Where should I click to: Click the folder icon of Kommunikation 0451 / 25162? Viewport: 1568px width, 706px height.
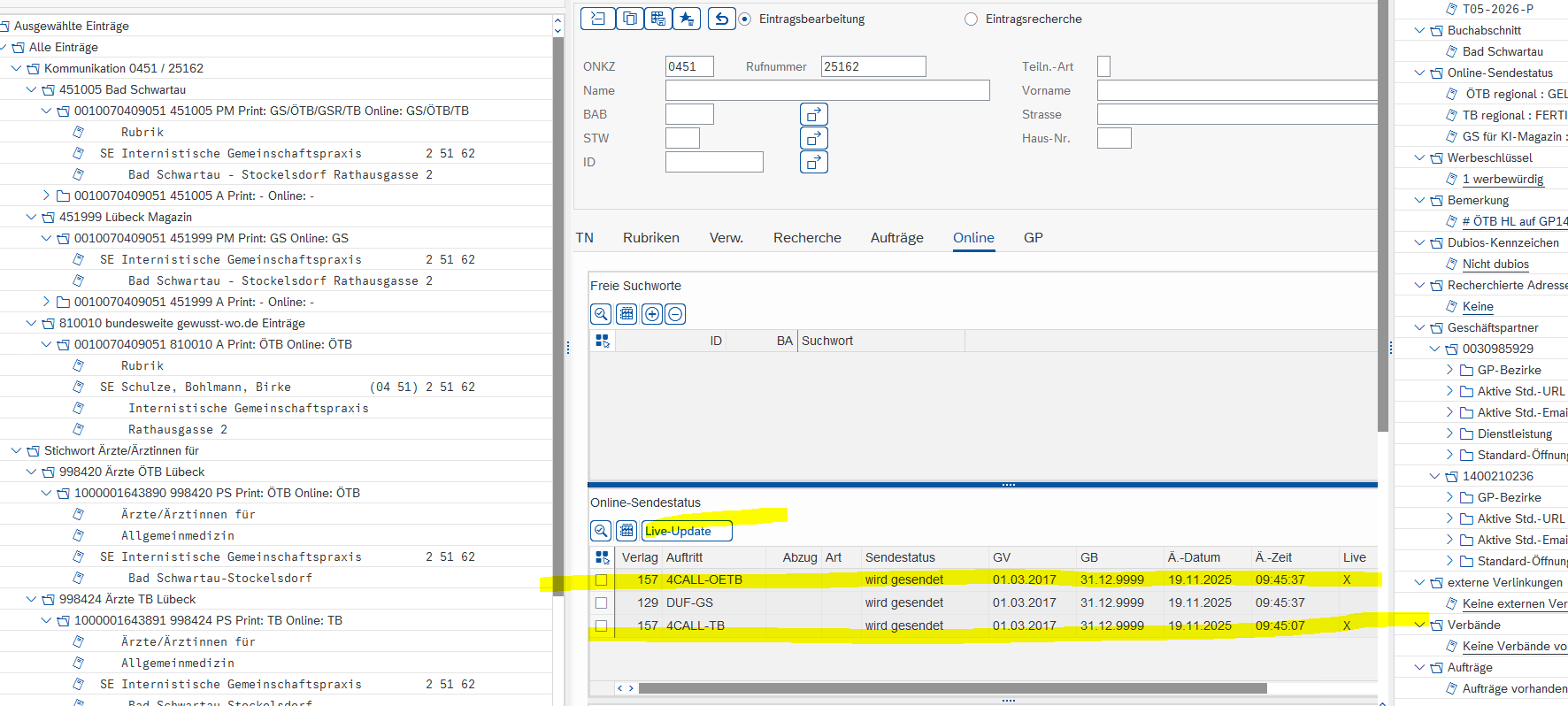click(34, 68)
